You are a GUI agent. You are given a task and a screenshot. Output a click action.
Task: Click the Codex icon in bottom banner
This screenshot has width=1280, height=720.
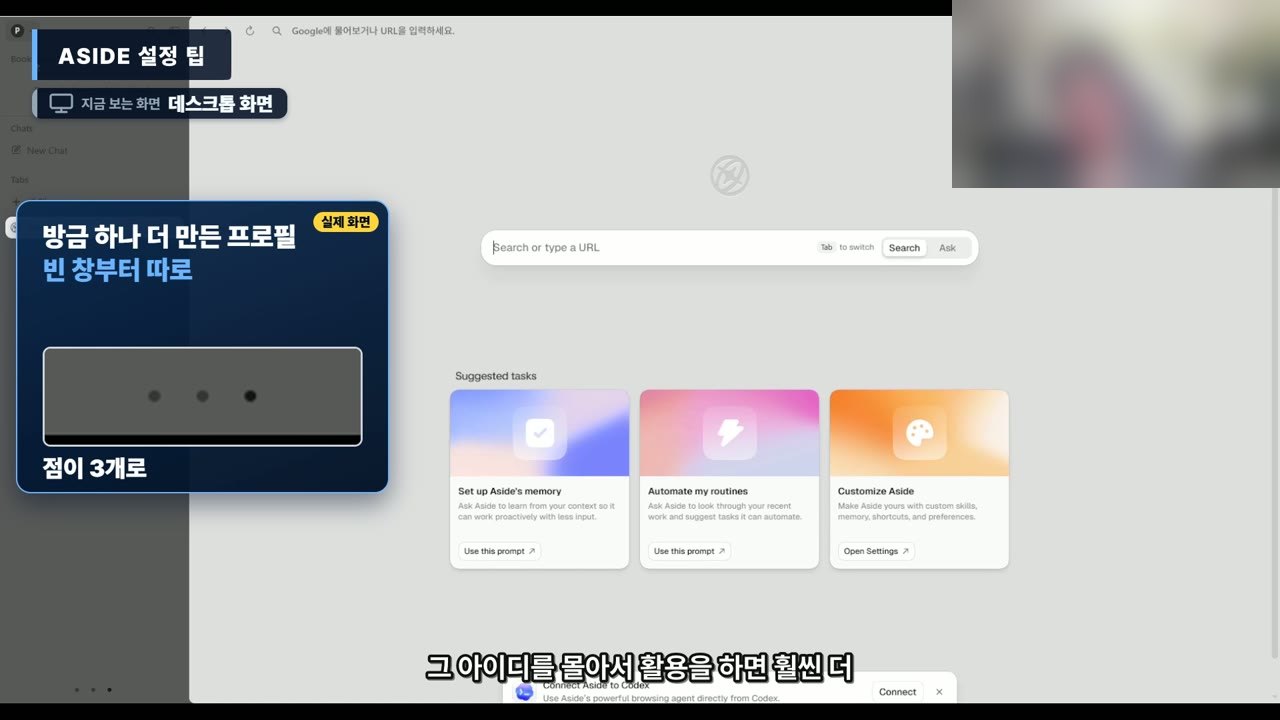524,692
